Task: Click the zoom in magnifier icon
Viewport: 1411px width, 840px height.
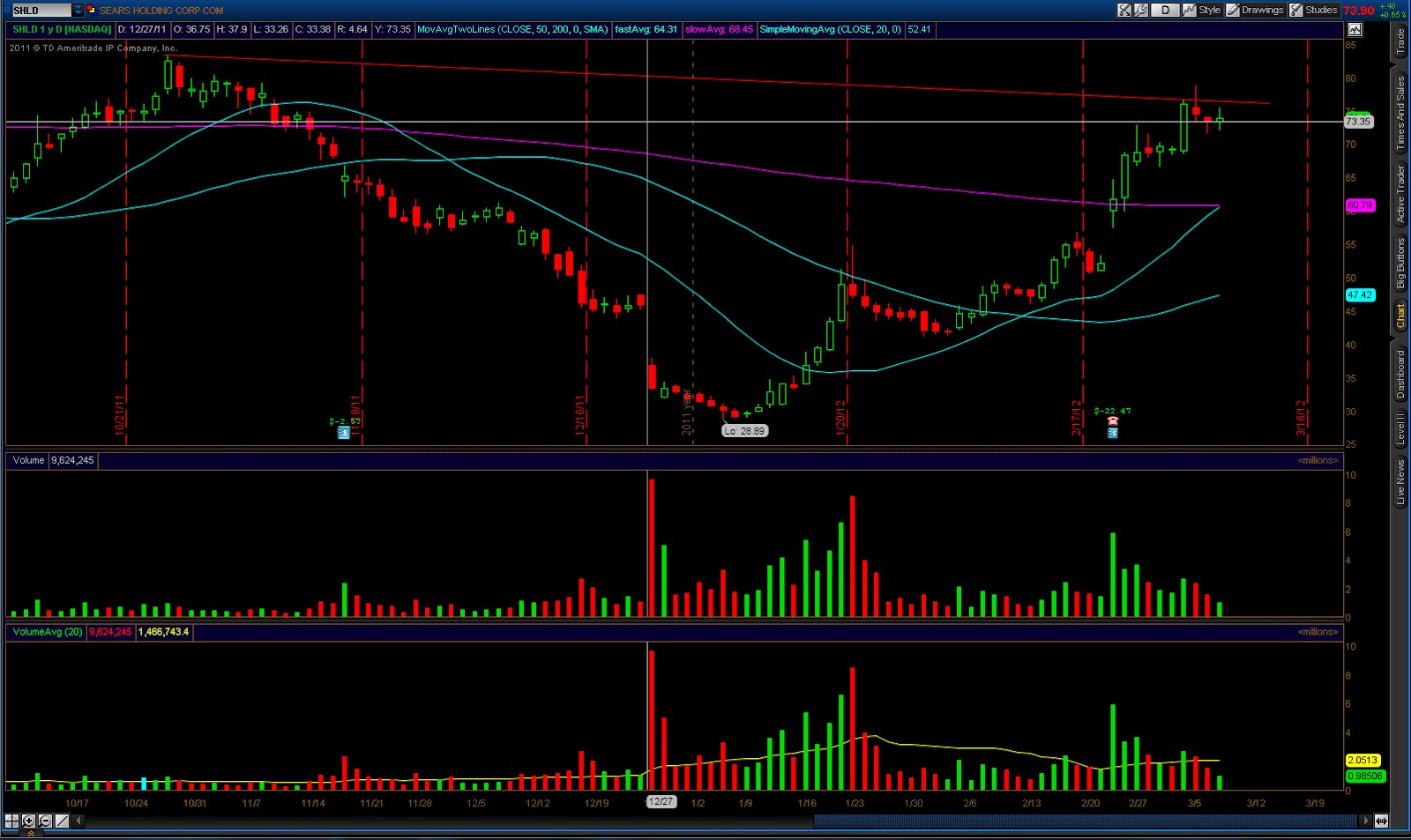Action: click(29, 821)
